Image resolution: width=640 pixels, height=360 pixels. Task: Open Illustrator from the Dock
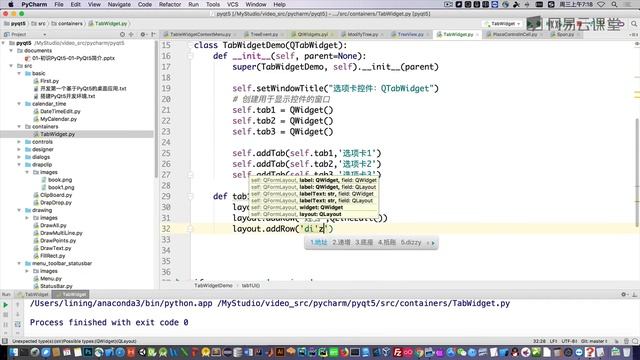click(280, 352)
